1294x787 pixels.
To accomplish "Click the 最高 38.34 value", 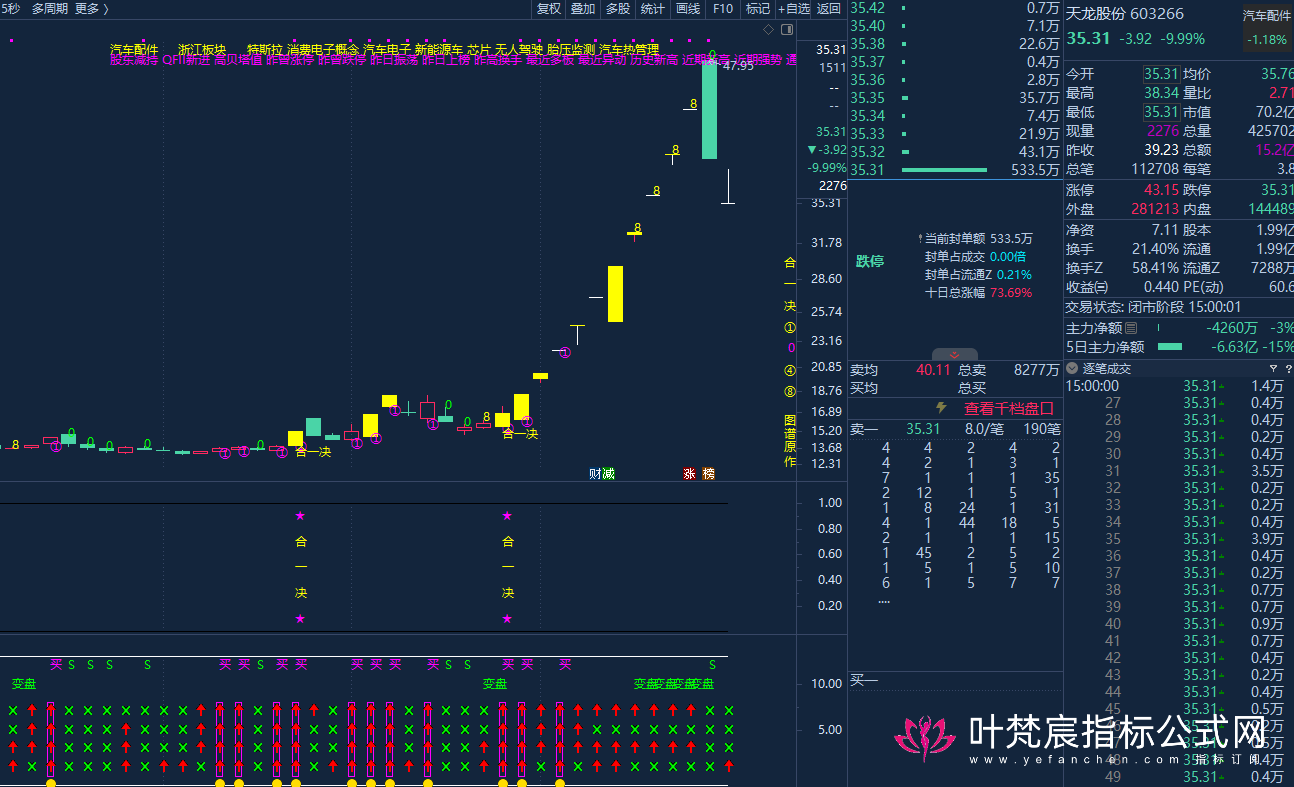I will tap(1162, 93).
